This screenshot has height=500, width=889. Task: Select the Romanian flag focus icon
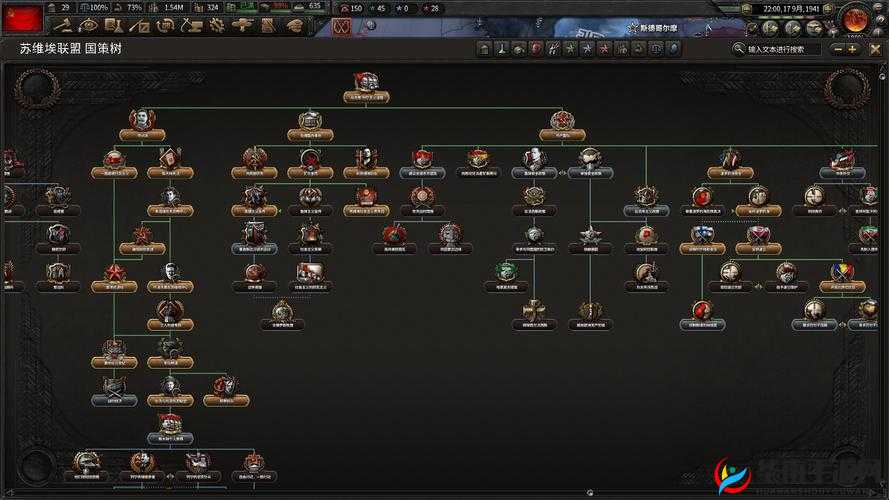(842, 272)
